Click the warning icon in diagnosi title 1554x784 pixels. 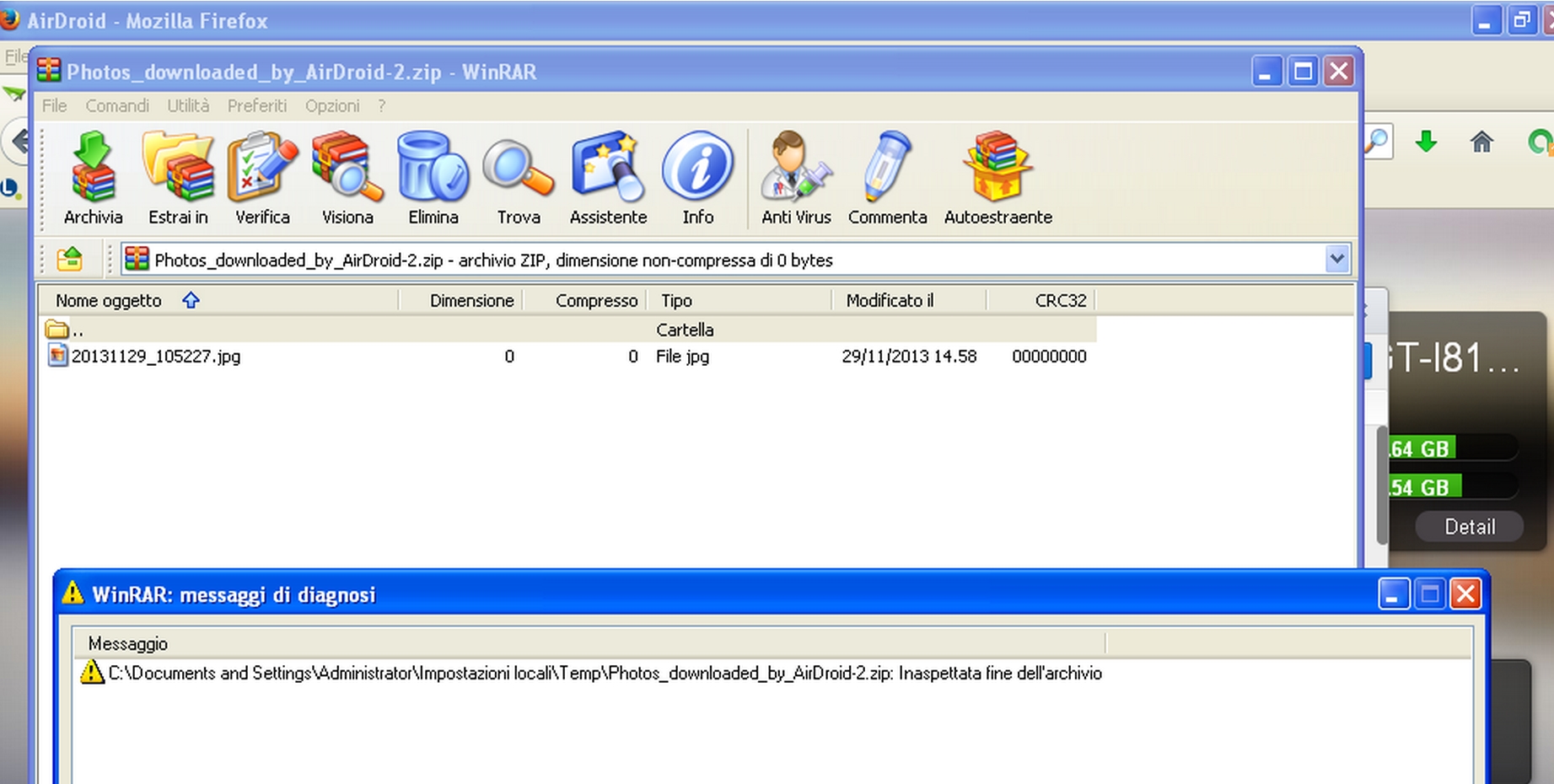click(x=73, y=593)
